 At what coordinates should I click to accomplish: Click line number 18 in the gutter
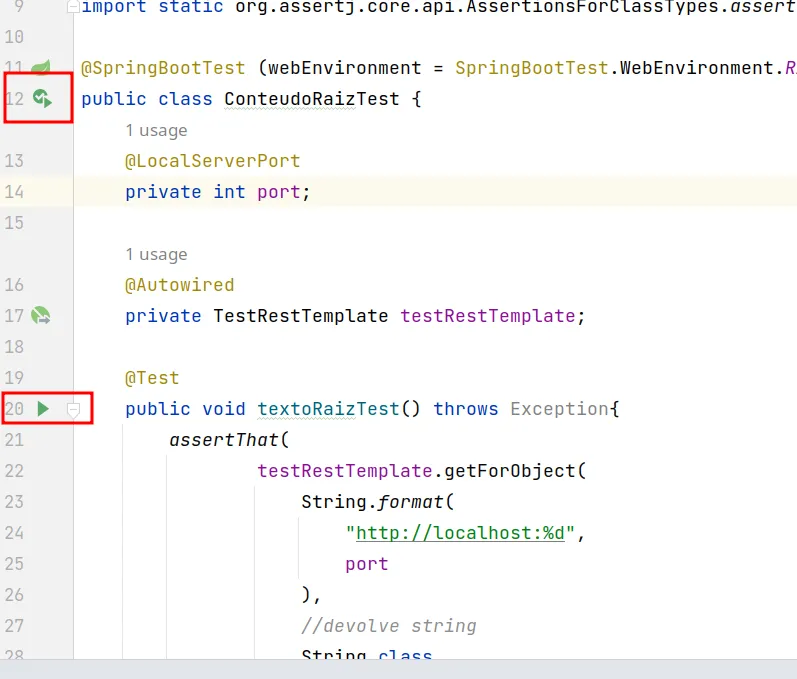click(14, 347)
